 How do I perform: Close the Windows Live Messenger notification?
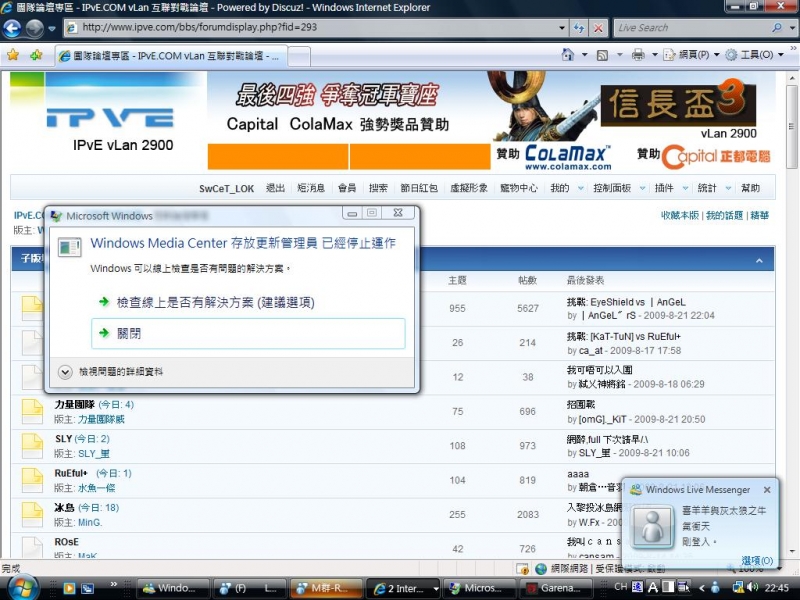pyautogui.click(x=767, y=490)
